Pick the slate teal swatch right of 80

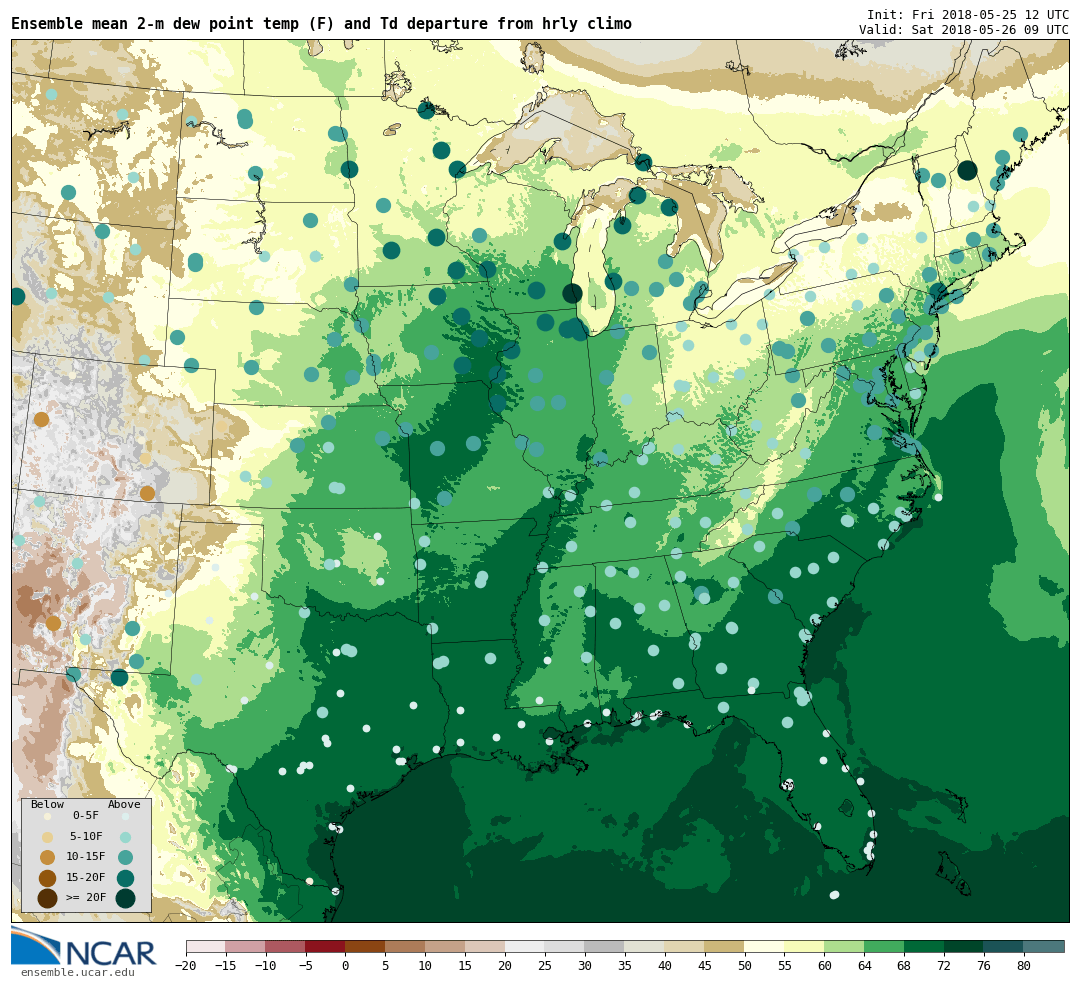click(x=1044, y=946)
